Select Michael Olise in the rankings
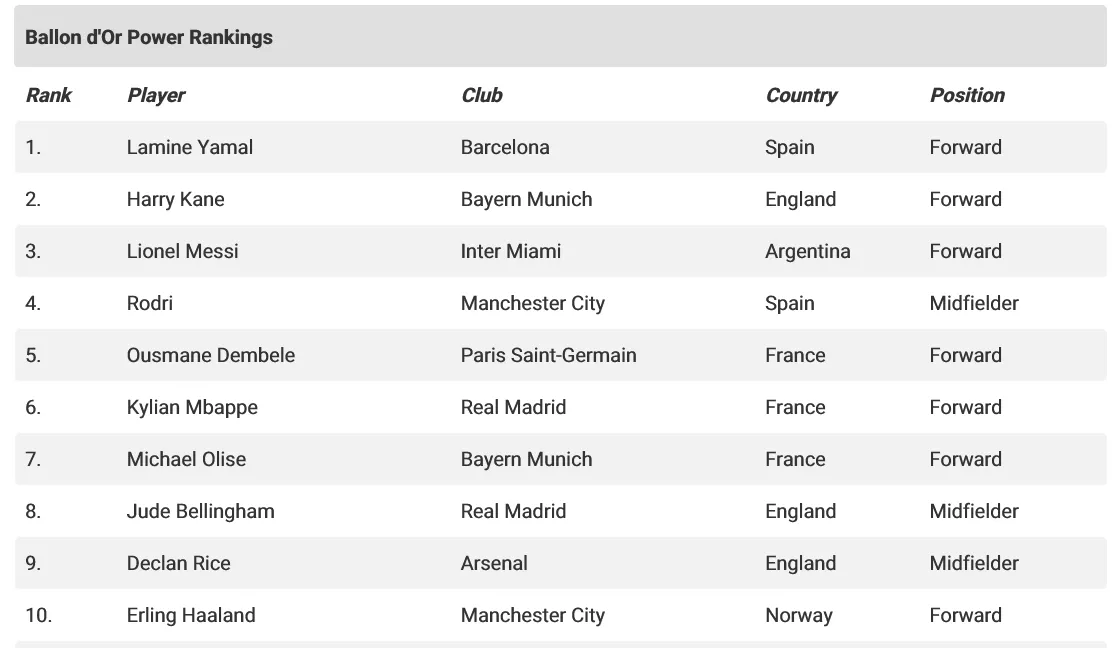1117x648 pixels. [x=187, y=459]
